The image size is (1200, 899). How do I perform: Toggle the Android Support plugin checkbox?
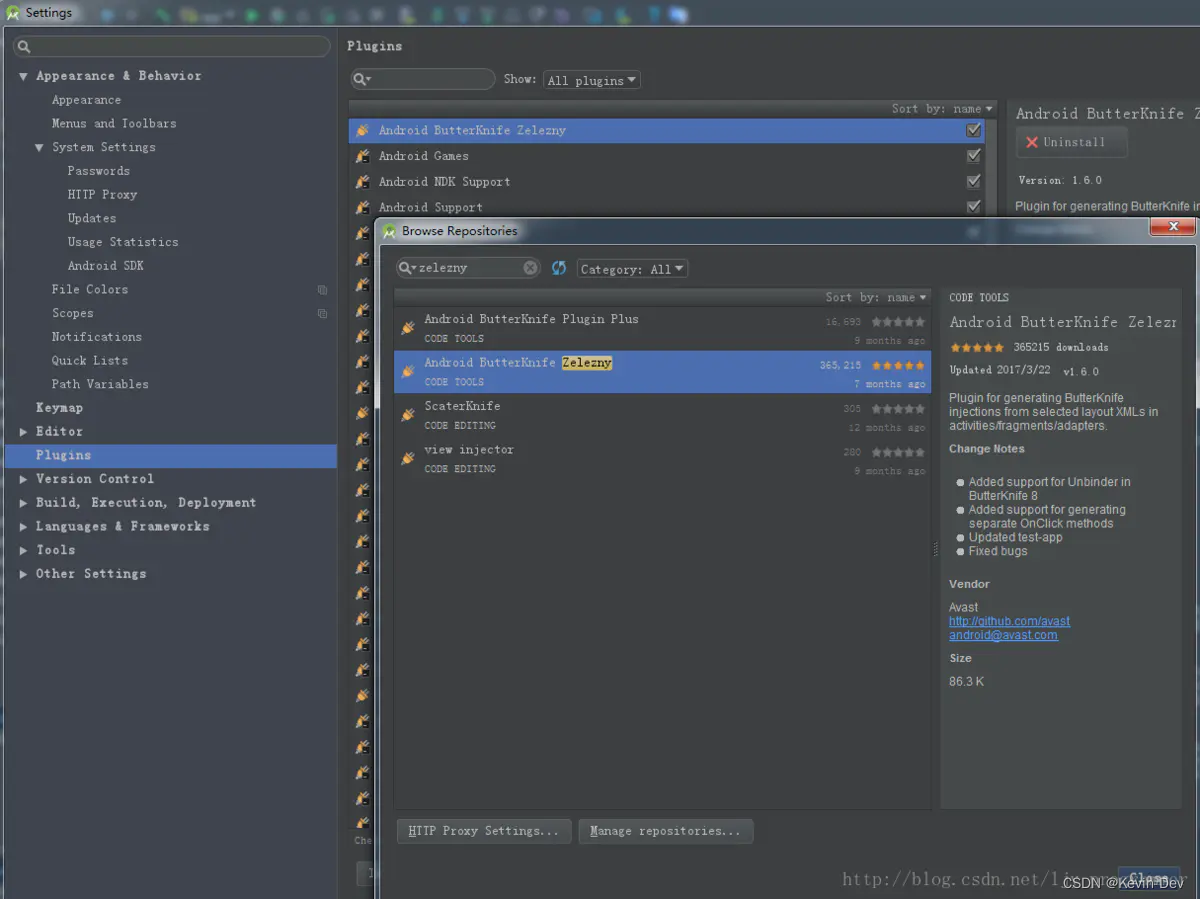[973, 207]
